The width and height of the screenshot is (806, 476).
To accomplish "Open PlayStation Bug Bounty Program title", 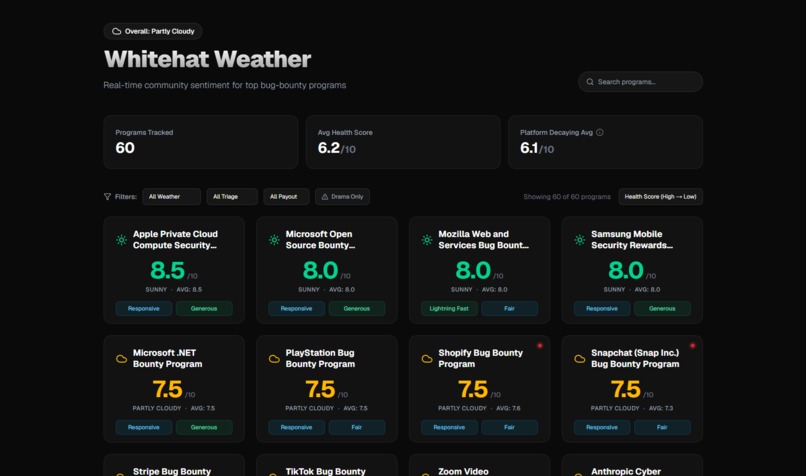I will tap(320, 358).
